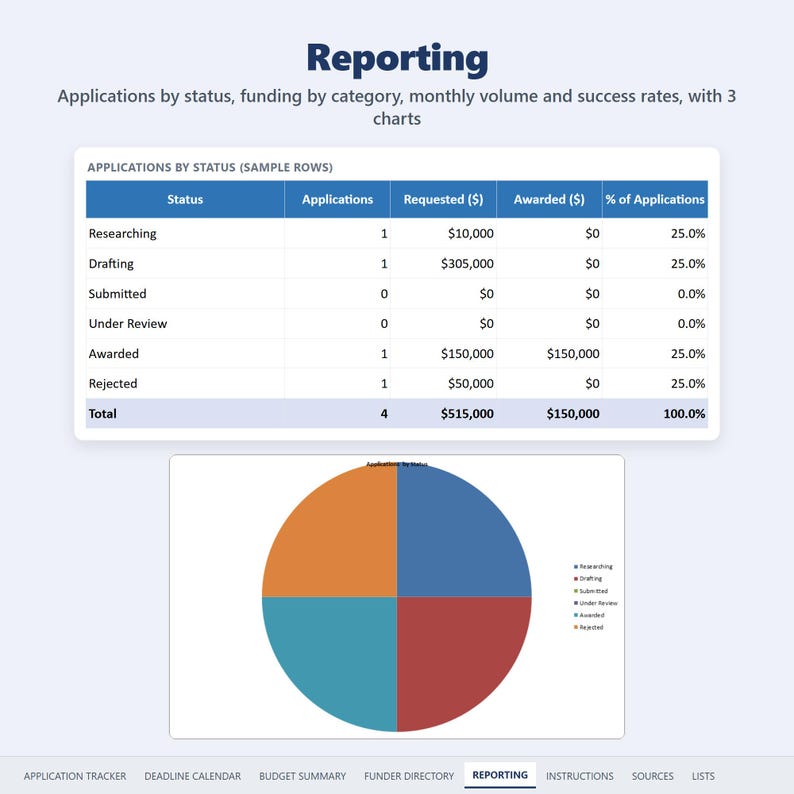The height and width of the screenshot is (794, 794).
Task: Click the blue Researching pie slice
Action: pos(456,542)
